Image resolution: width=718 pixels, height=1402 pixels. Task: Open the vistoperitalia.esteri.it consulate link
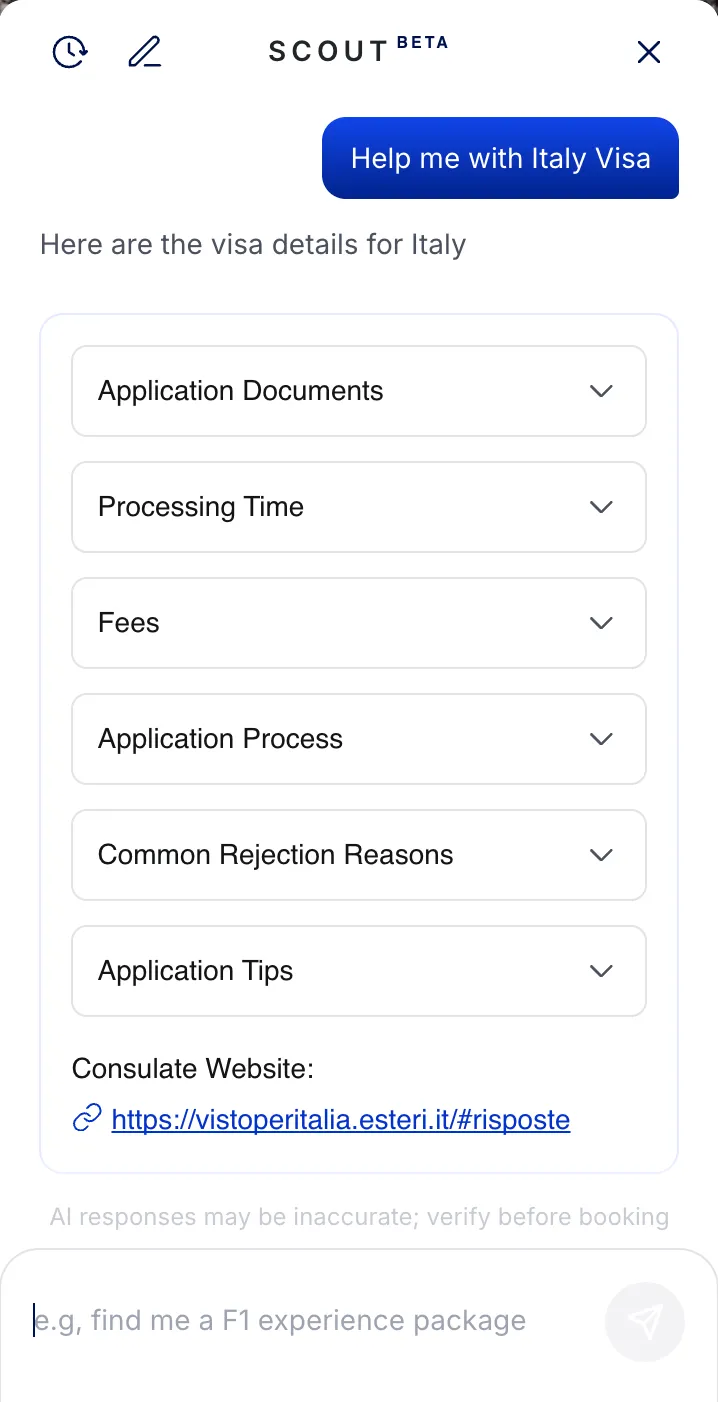coord(341,1119)
